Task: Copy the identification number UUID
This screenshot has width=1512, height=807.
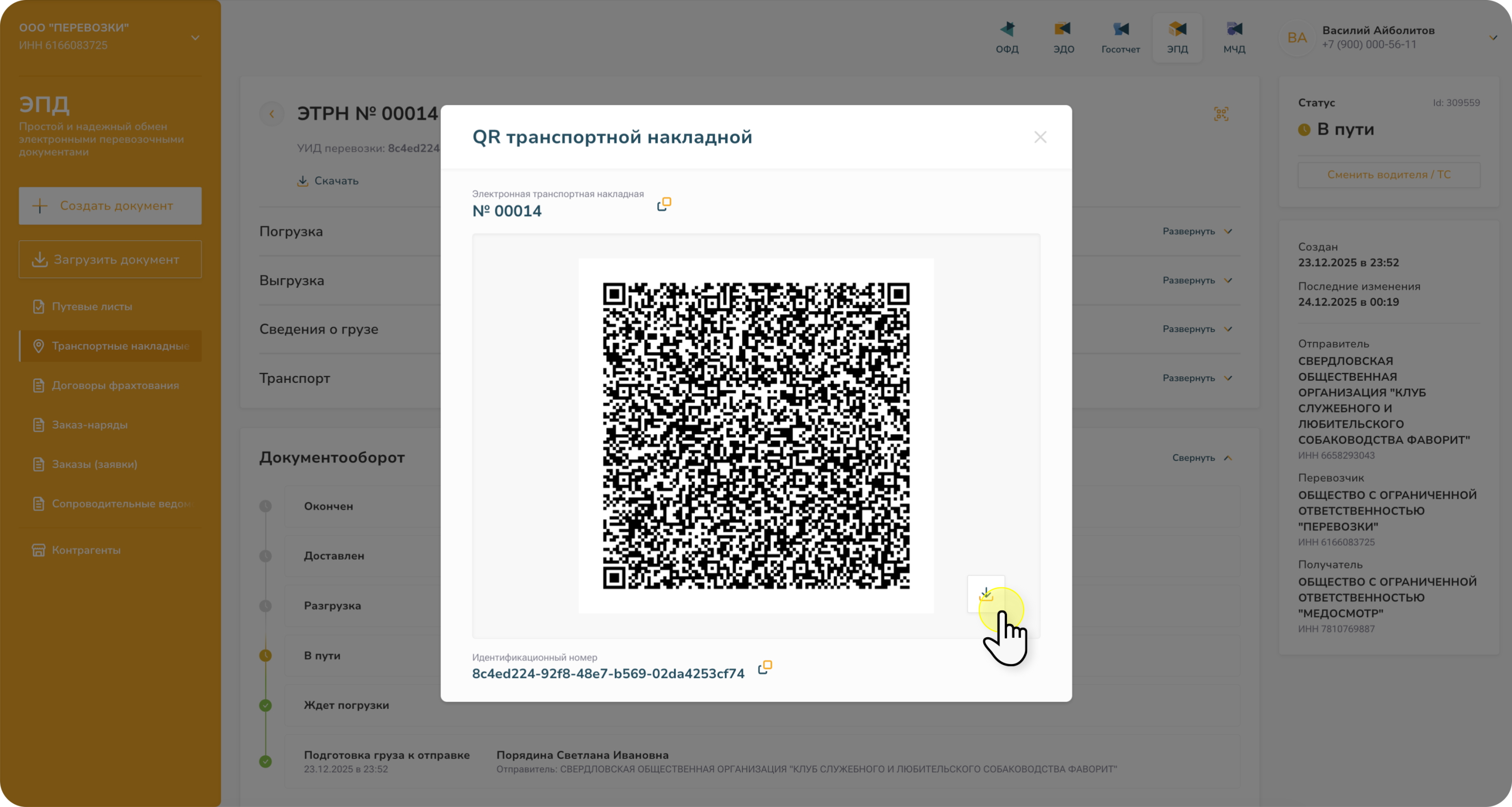Action: point(765,667)
